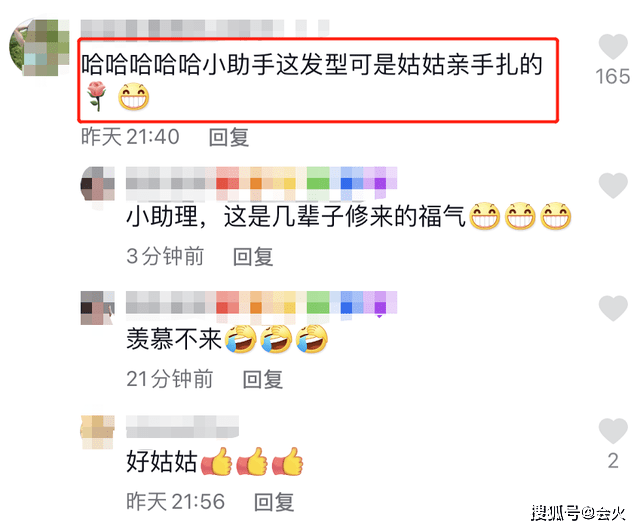640x530 pixels.
Task: Reply to the comment posted 昨天 21:56
Action: click(x=273, y=502)
